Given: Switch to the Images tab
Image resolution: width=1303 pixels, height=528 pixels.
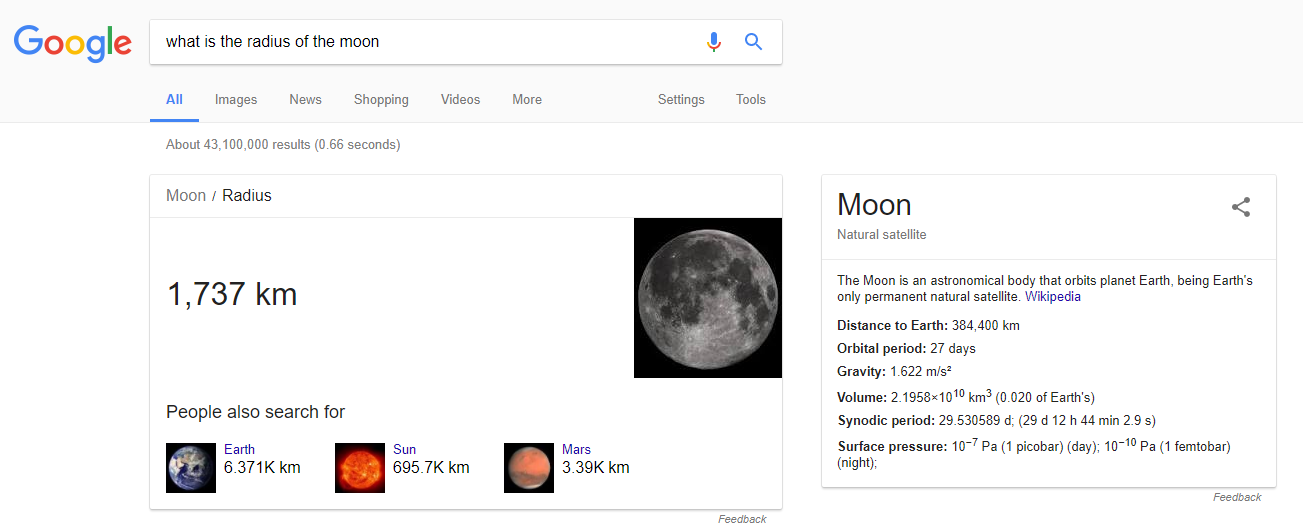Looking at the screenshot, I should [236, 99].
